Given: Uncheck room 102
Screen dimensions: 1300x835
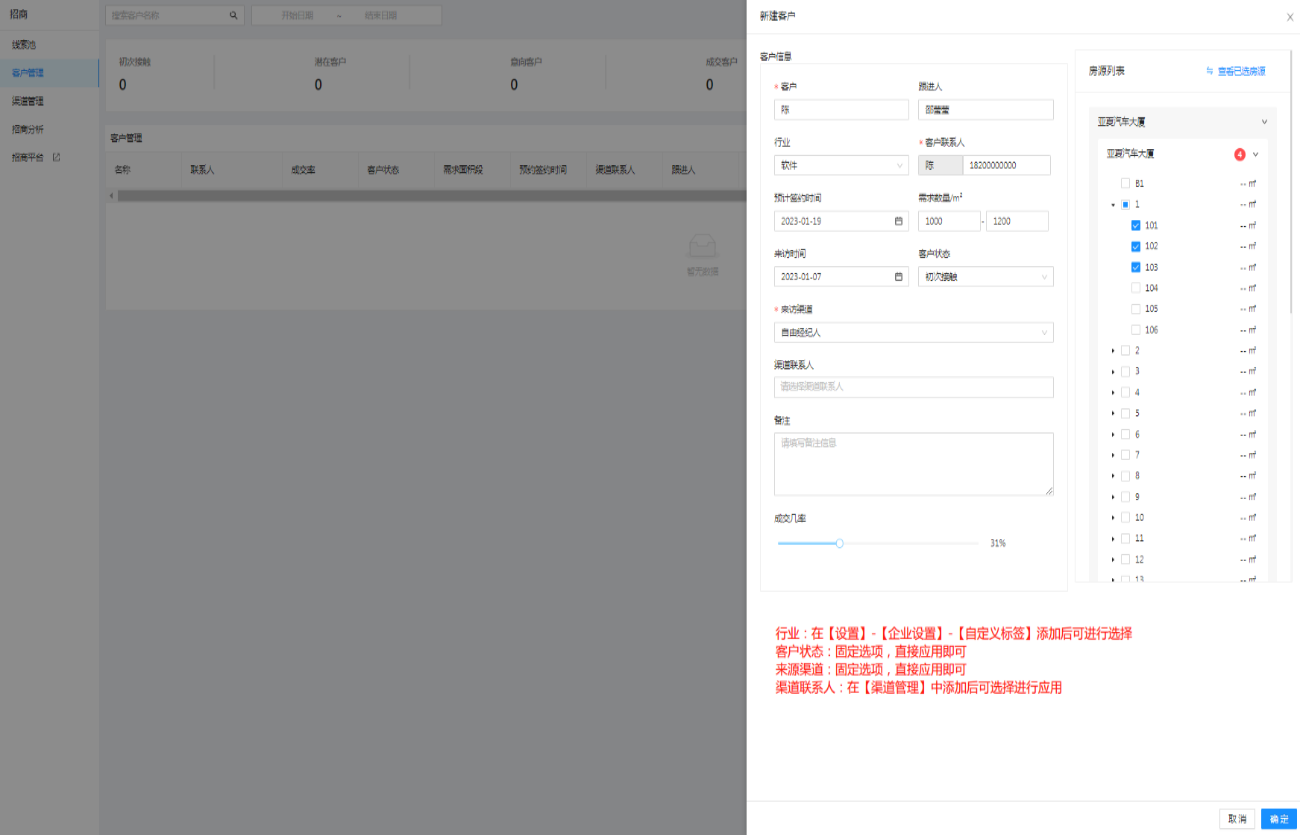Looking at the screenshot, I should click(1136, 246).
